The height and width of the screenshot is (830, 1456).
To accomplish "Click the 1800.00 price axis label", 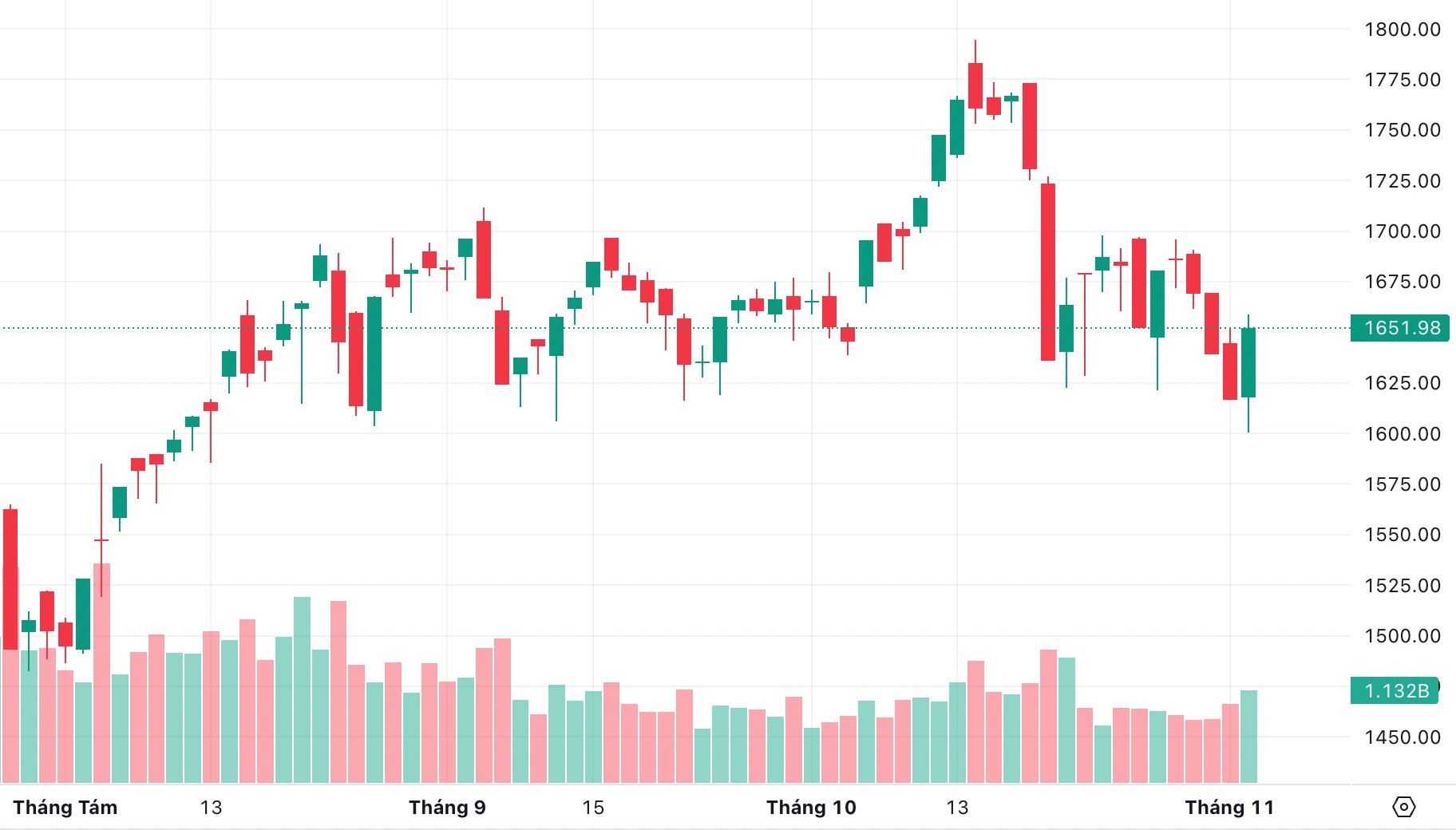I will click(1403, 30).
